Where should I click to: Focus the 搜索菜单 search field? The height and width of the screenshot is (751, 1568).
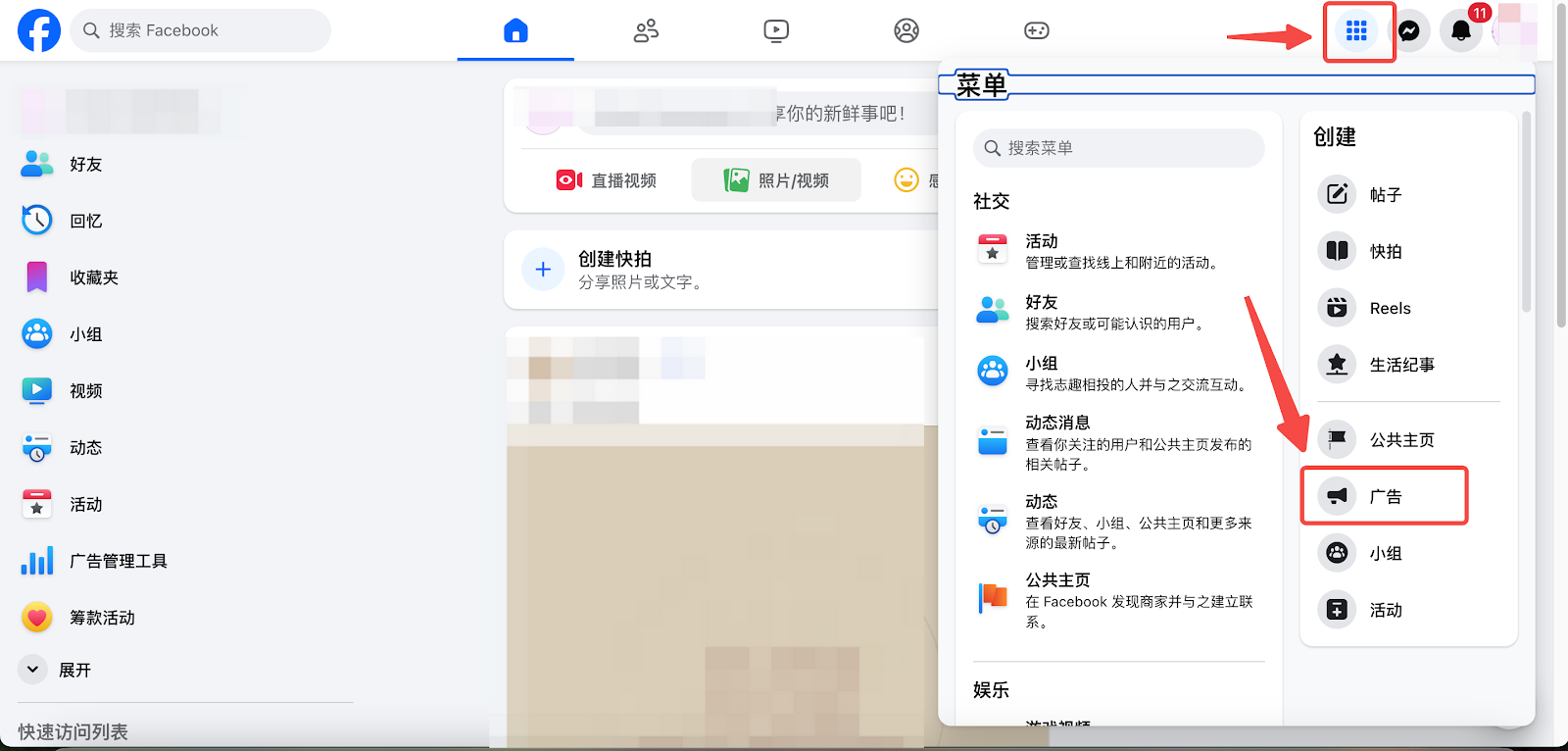coord(1119,148)
